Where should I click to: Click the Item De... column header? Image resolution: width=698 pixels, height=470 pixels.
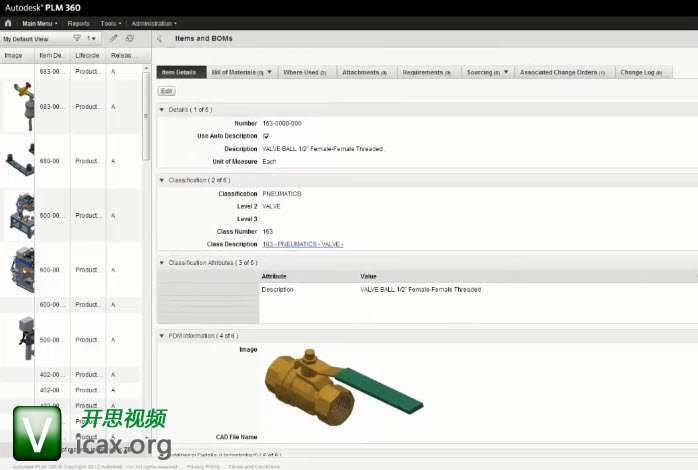click(x=52, y=55)
